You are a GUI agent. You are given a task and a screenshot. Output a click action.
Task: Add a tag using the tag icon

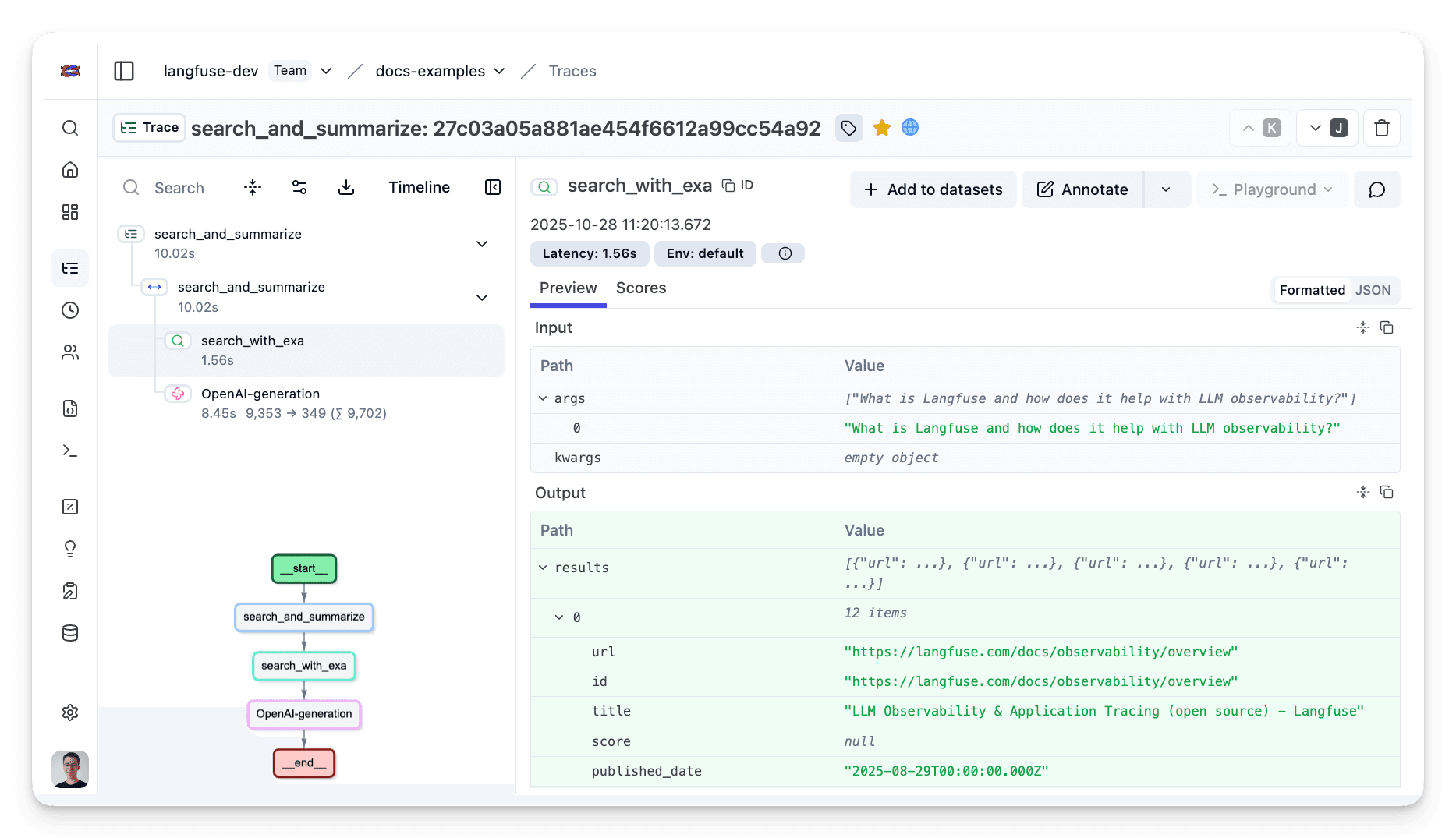click(x=848, y=128)
